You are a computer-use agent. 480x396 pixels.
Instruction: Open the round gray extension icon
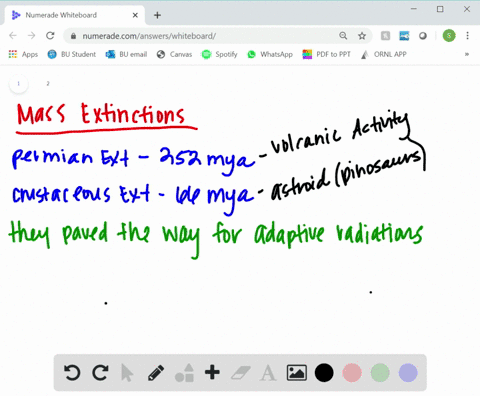point(423,36)
